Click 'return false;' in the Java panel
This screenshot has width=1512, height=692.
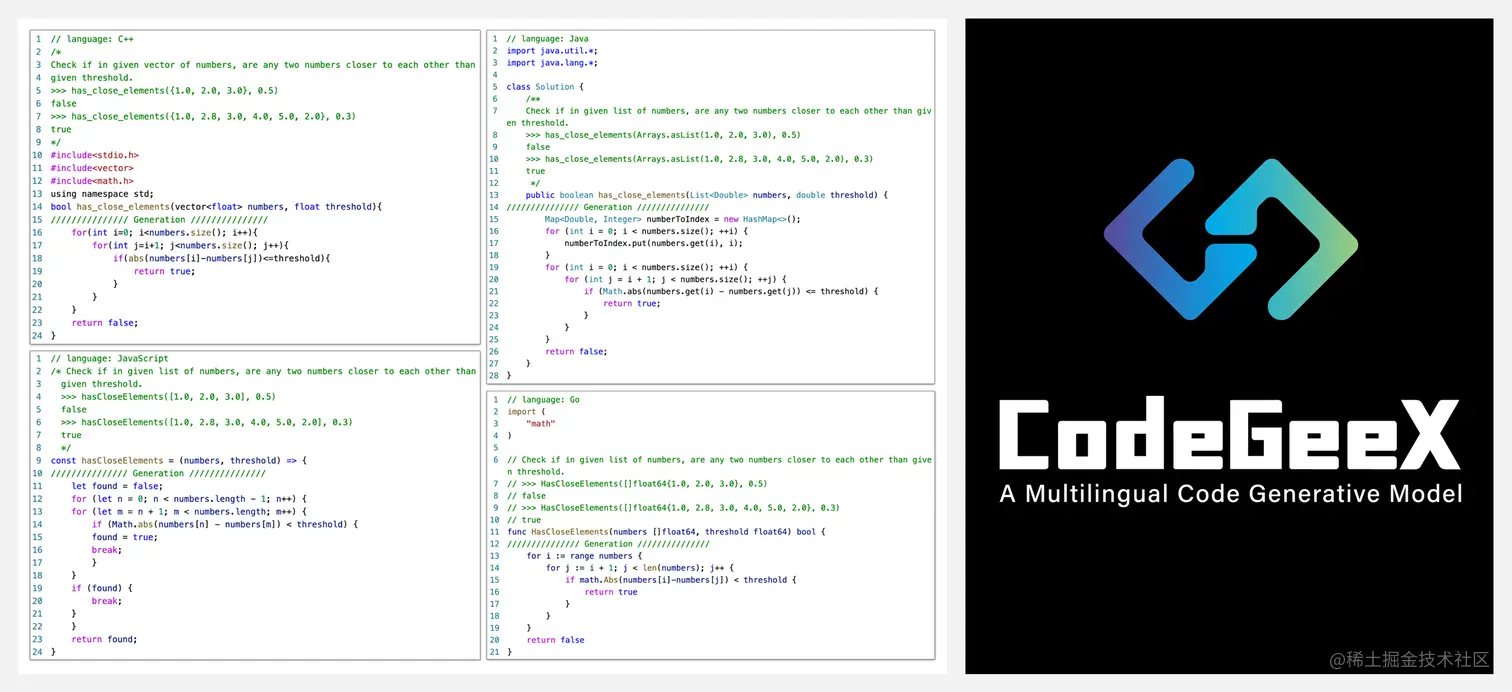[576, 351]
